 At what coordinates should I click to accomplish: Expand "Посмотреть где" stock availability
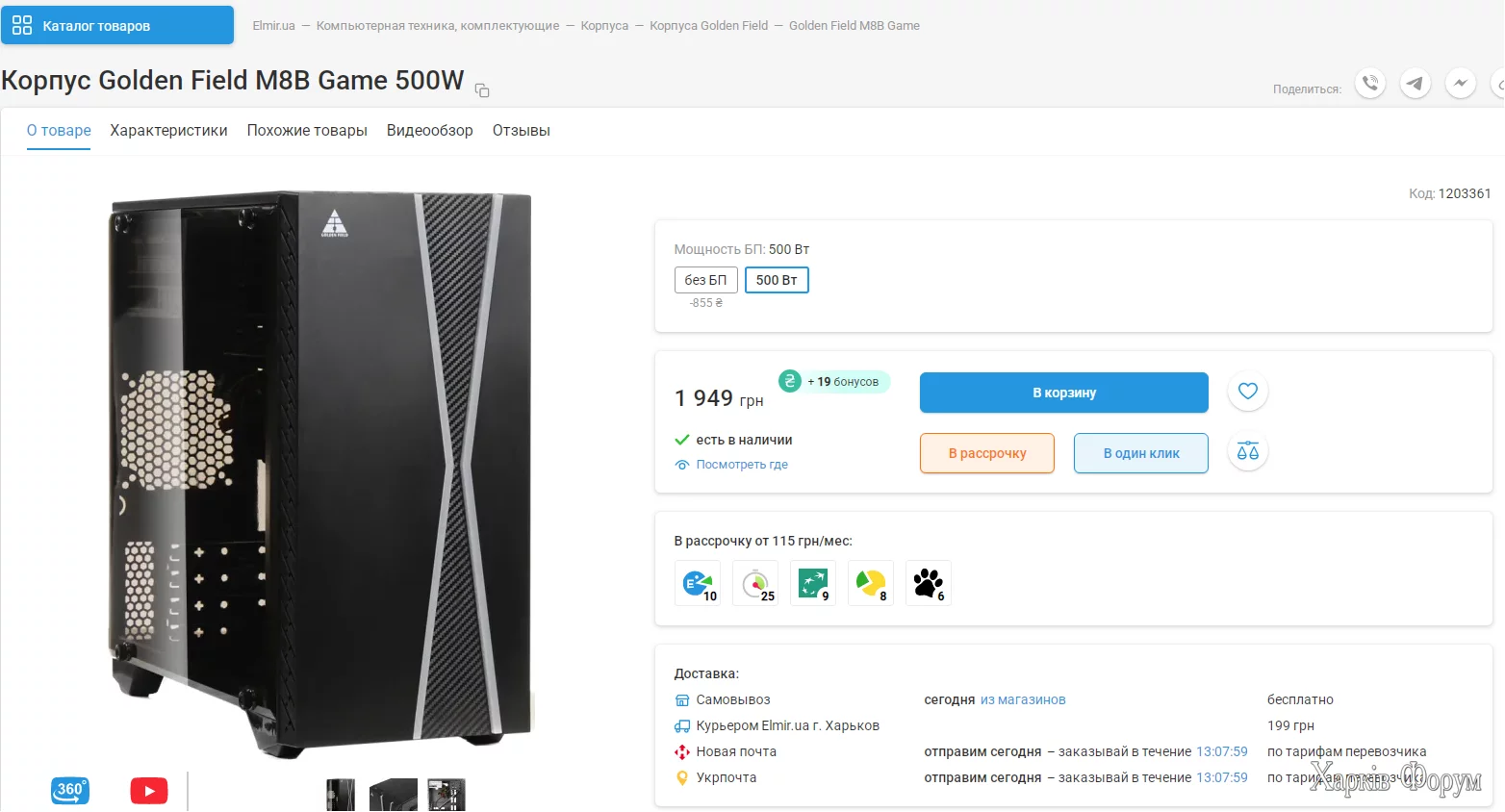[741, 465]
